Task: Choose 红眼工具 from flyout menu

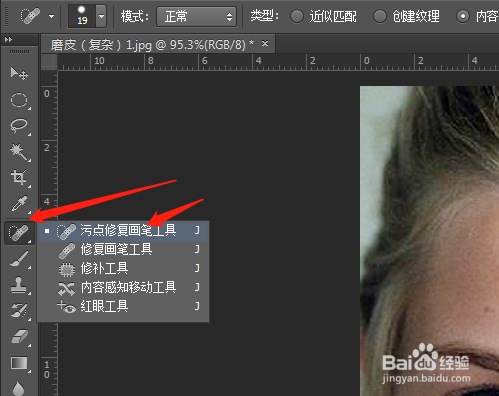Action: pos(123,306)
